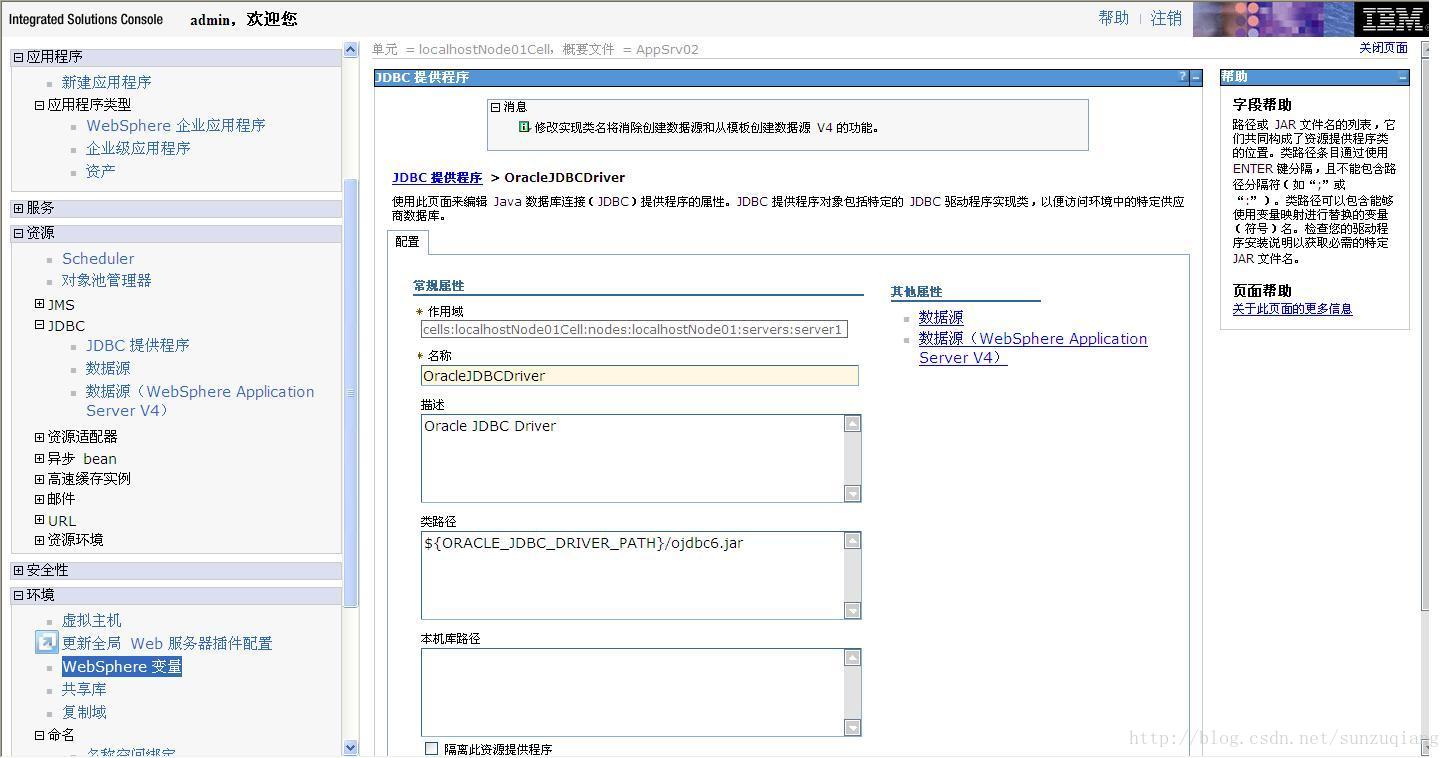
Task: Click help question mark in JDBC panel header
Action: 1182,77
